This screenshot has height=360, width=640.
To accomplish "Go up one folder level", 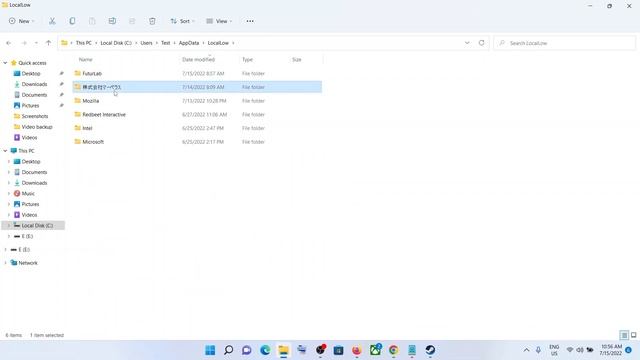I will (x=48, y=43).
